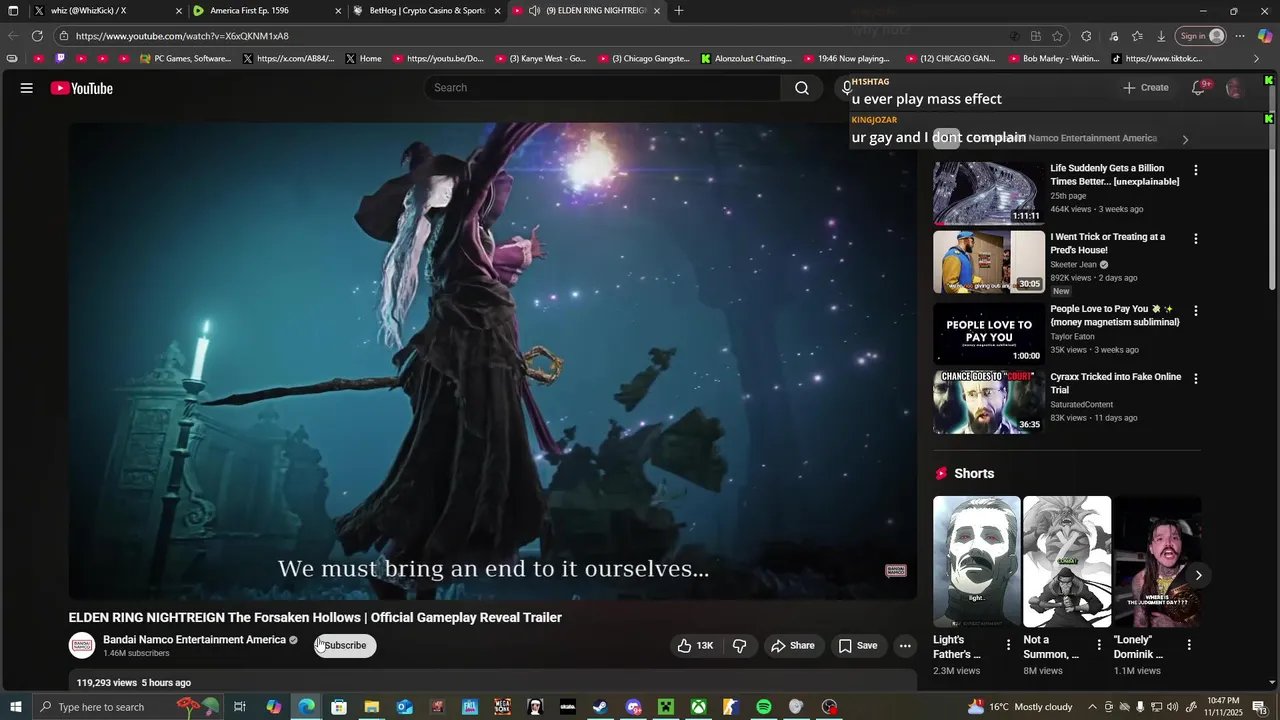Save the video to a playlist
This screenshot has width=1280, height=720.
point(858,646)
